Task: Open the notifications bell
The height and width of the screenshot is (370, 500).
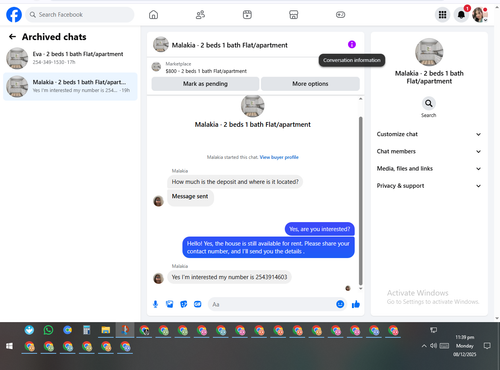Action: coord(461,15)
